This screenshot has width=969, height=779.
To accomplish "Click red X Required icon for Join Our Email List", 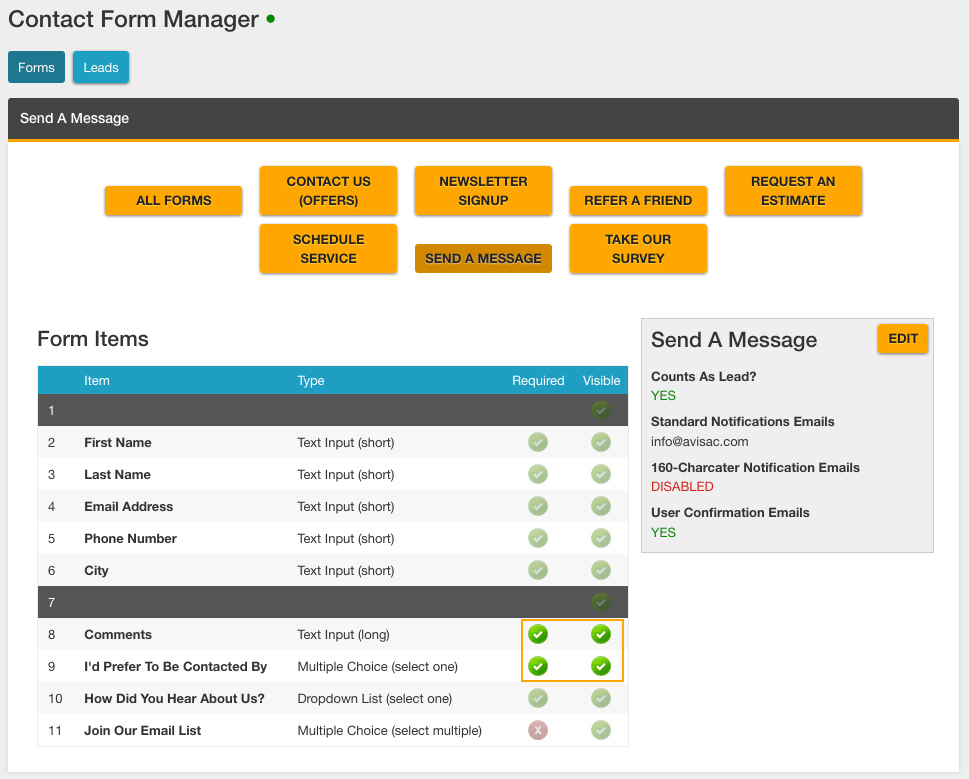I will 538,730.
